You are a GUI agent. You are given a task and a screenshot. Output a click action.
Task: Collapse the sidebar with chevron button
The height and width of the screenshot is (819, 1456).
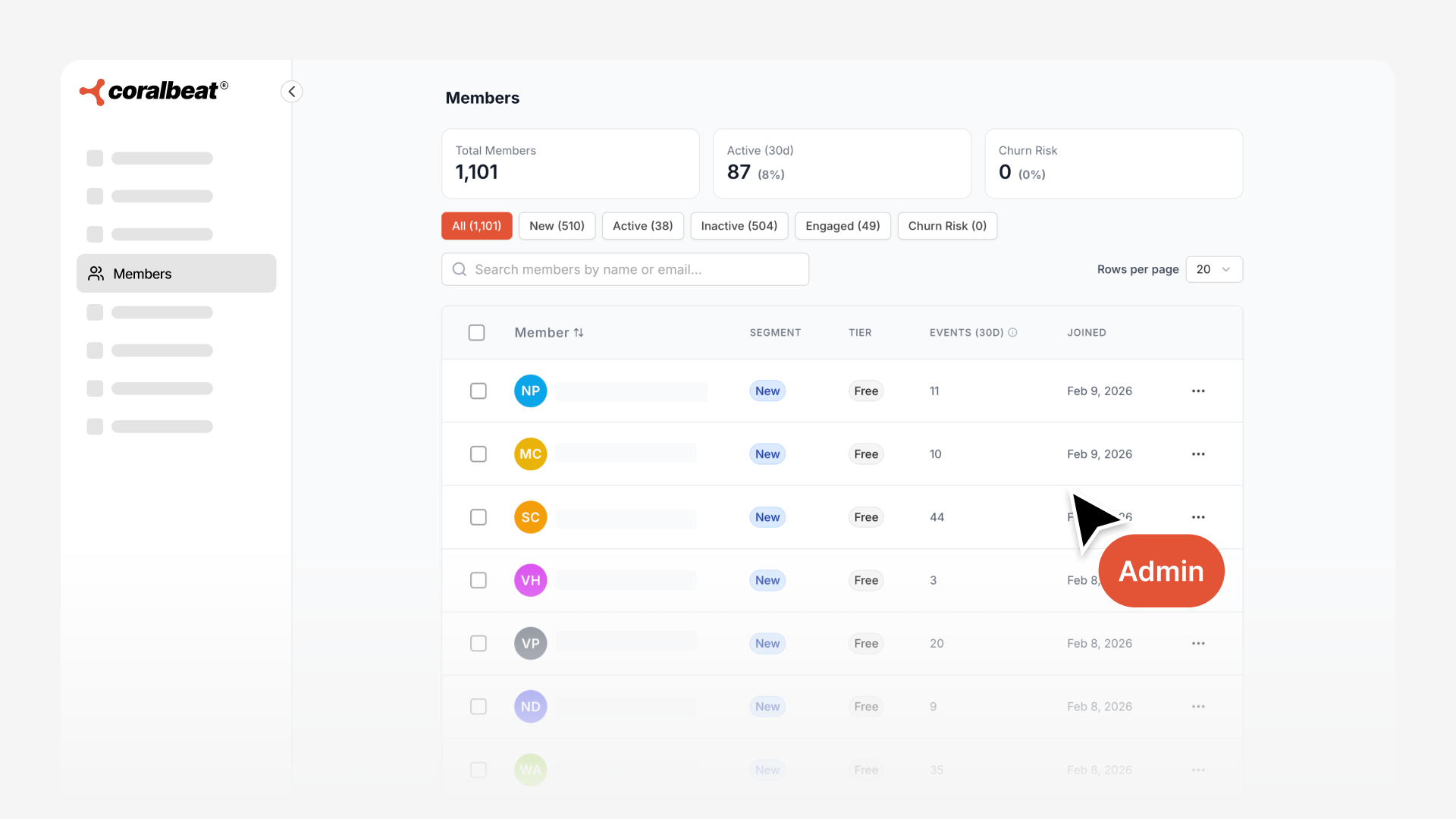click(292, 92)
